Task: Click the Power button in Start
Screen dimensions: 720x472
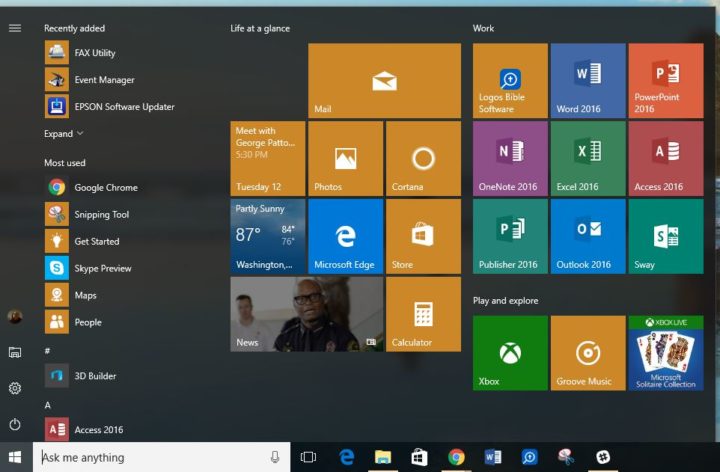Action: [x=15, y=424]
